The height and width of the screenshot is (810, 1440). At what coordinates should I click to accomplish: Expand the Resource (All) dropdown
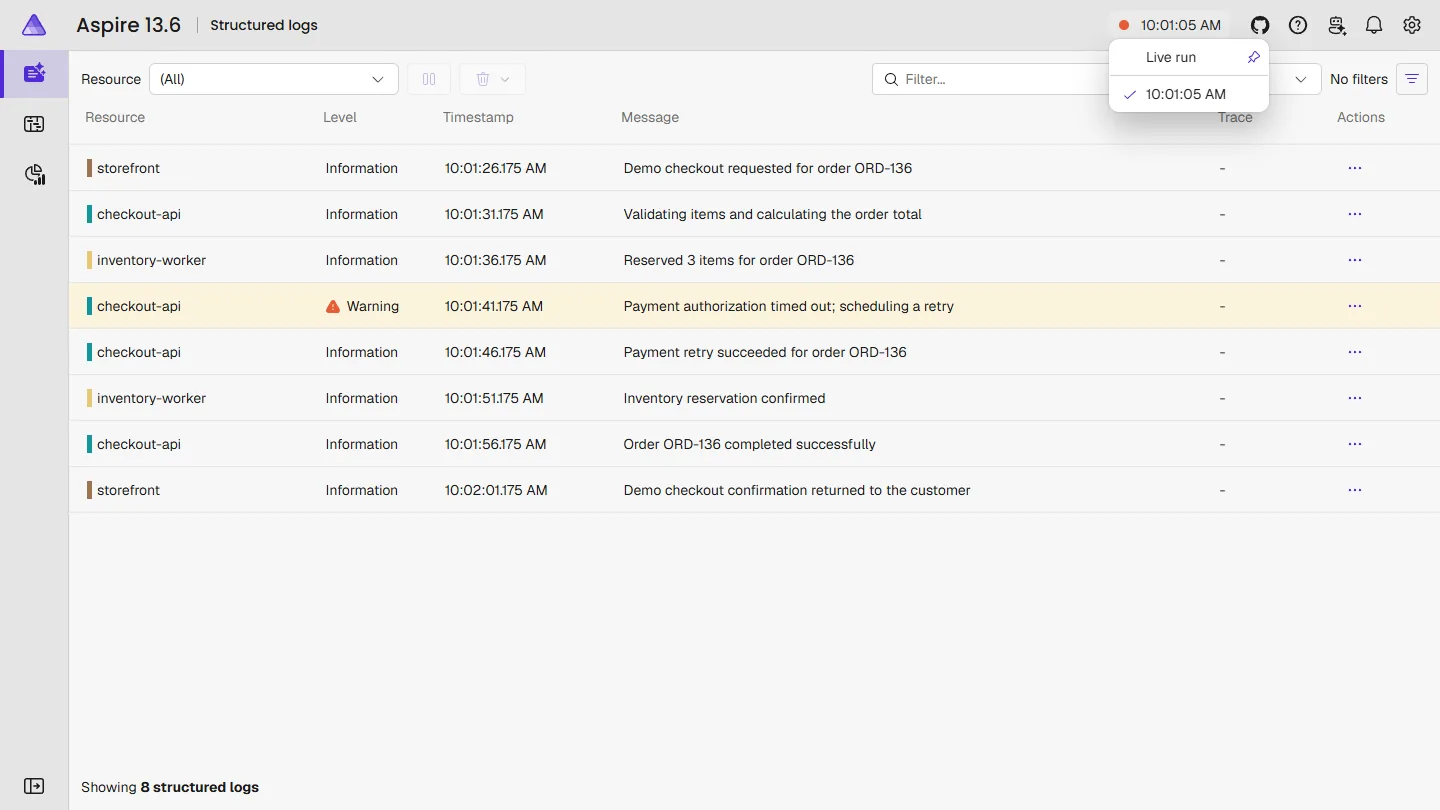click(x=274, y=79)
